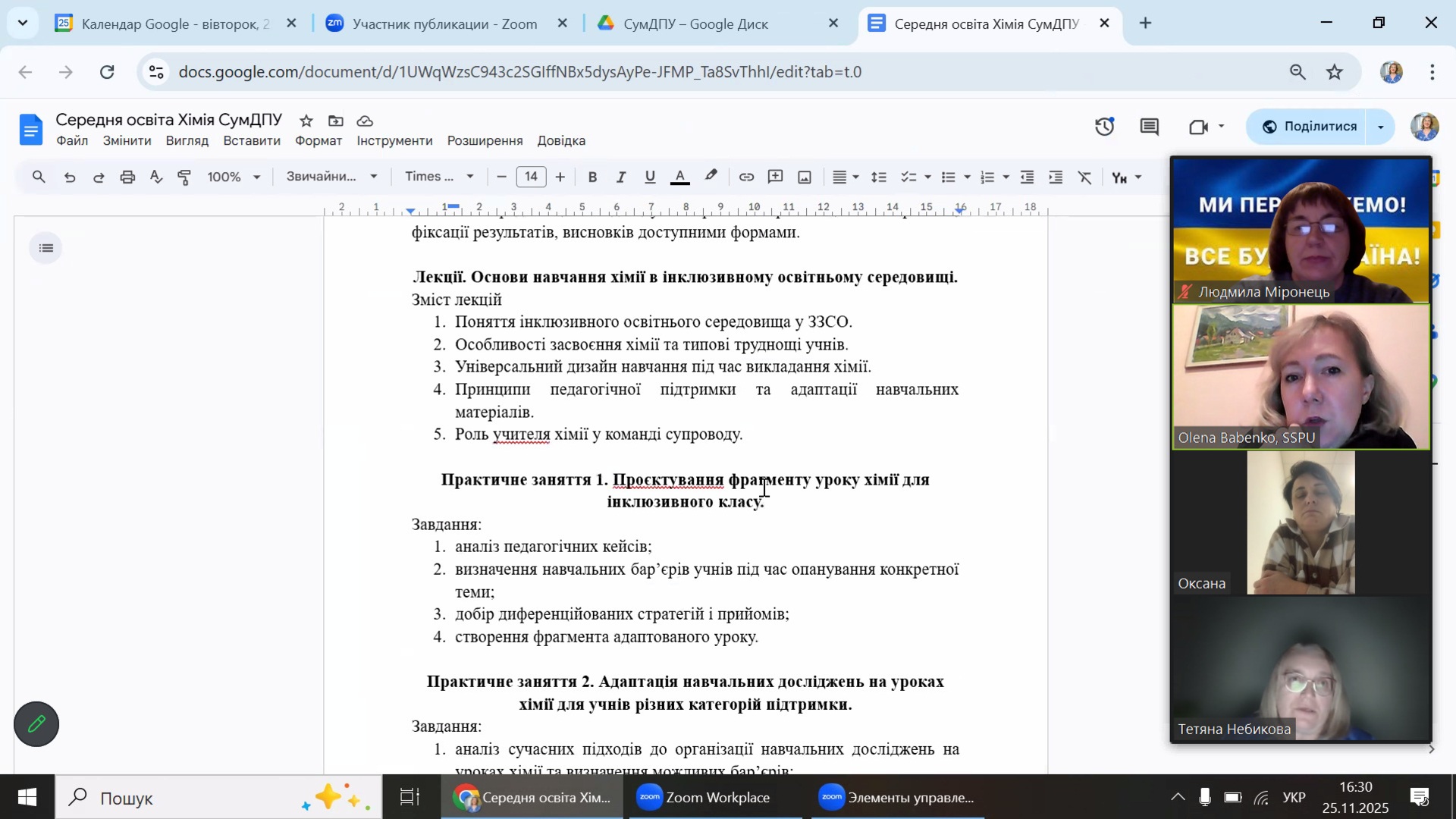
Task: Open the text color picker
Action: coord(680,177)
